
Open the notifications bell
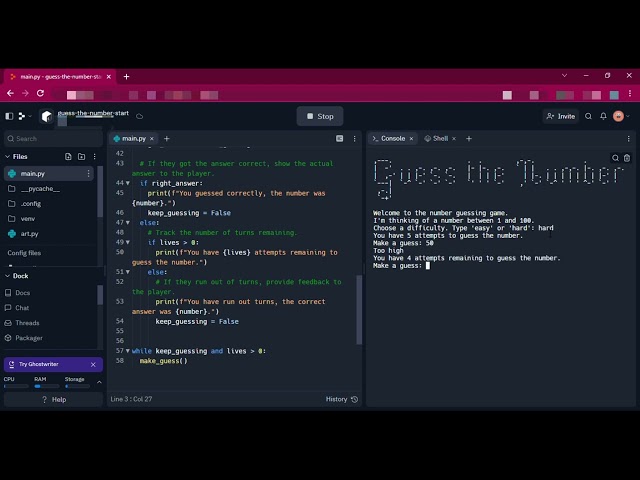pyautogui.click(x=603, y=116)
